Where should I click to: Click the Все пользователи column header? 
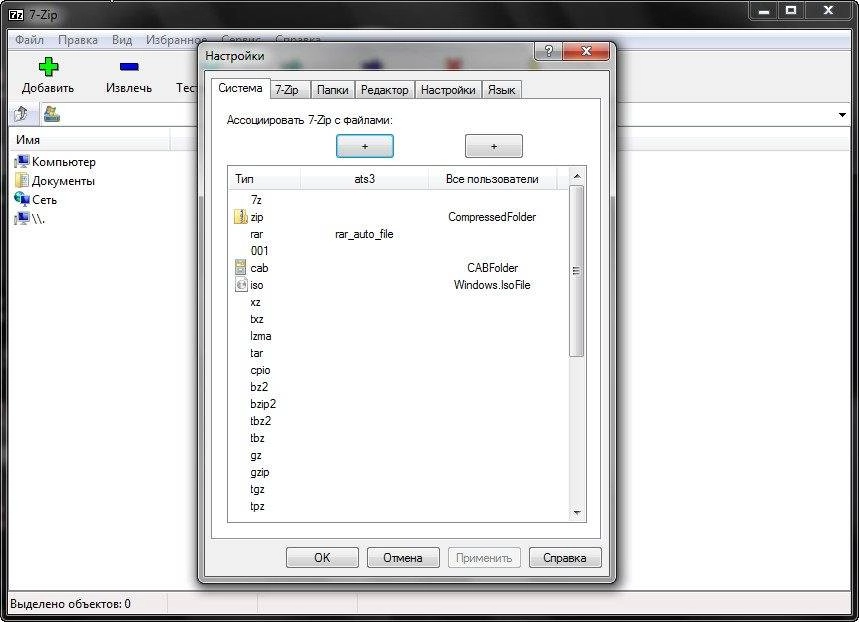[492, 179]
